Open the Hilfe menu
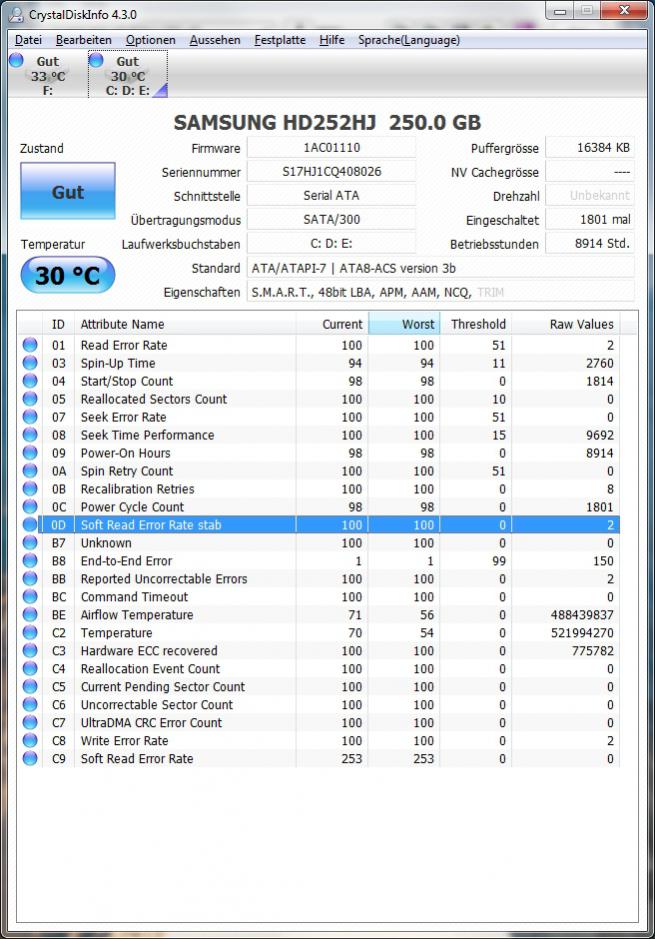 point(332,40)
